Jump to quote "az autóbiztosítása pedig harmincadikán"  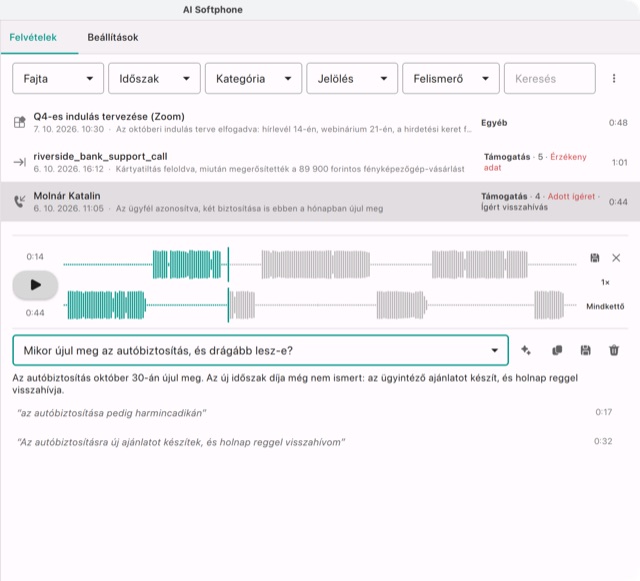click(111, 413)
